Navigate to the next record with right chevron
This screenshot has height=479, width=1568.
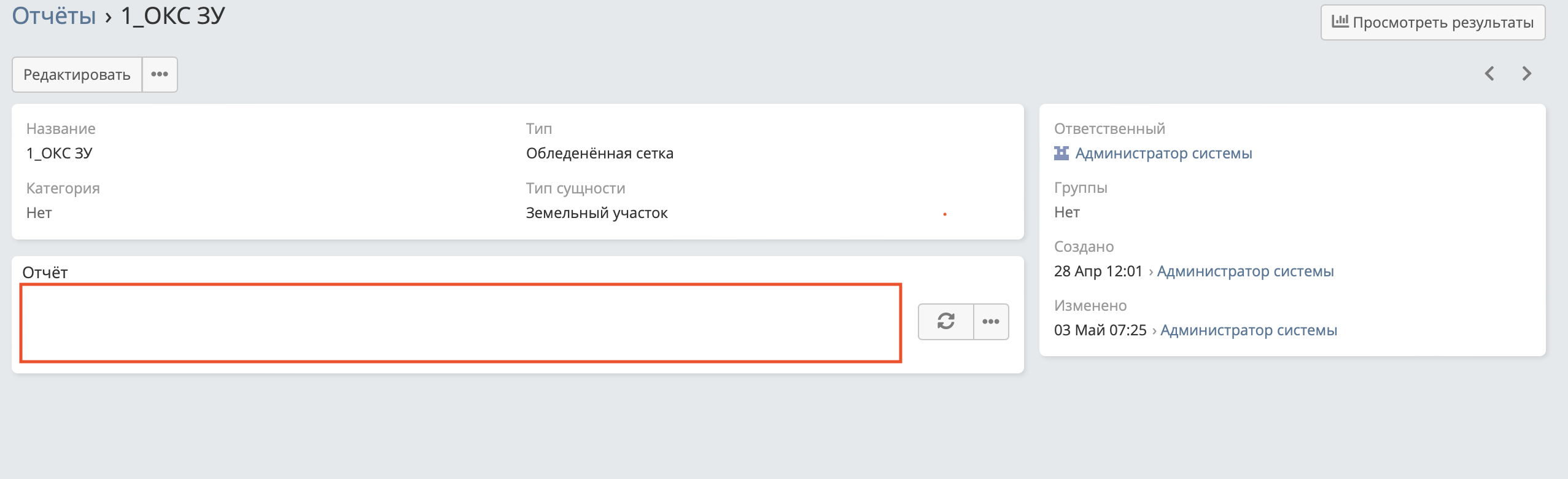[1527, 73]
